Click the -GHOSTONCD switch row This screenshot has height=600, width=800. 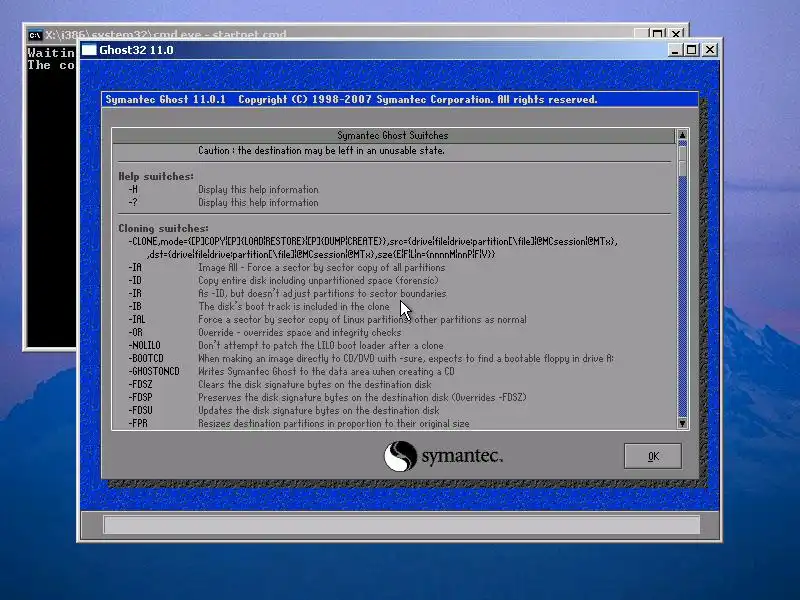point(291,371)
